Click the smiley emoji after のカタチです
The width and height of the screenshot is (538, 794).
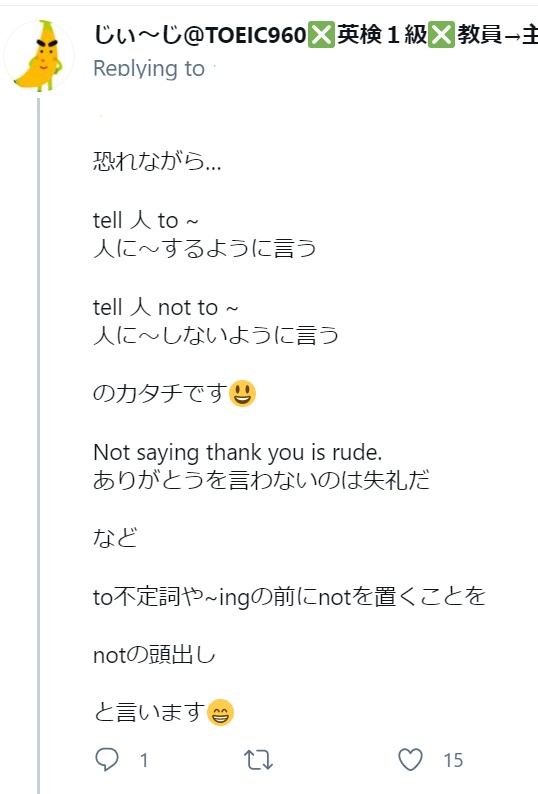243,393
